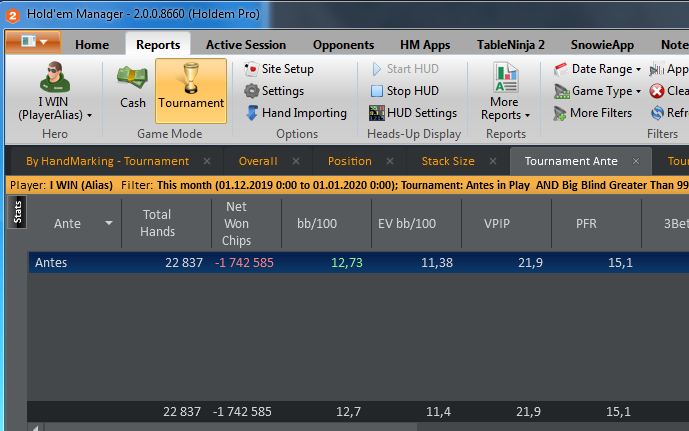Expand the PlayerAlias hero dropdown arrow

point(90,116)
